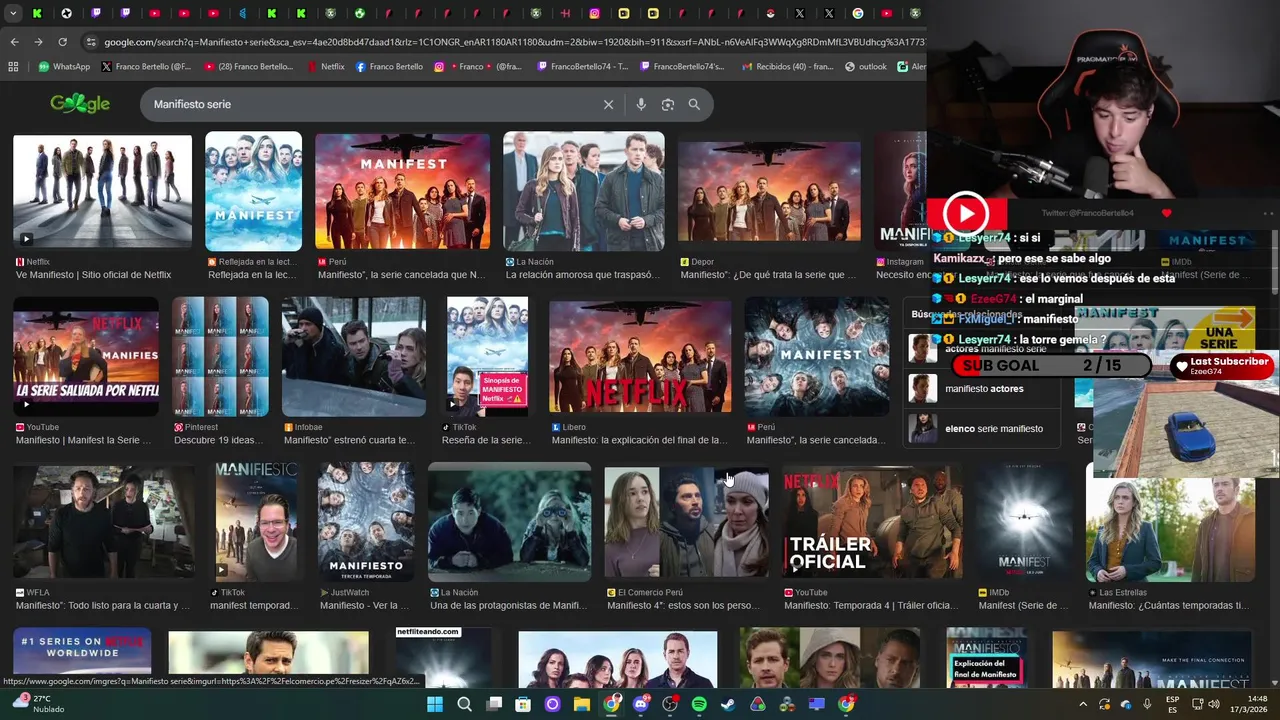Click the microphone icon in system tray
Screen dimensions: 1280x720
coord(1147,705)
